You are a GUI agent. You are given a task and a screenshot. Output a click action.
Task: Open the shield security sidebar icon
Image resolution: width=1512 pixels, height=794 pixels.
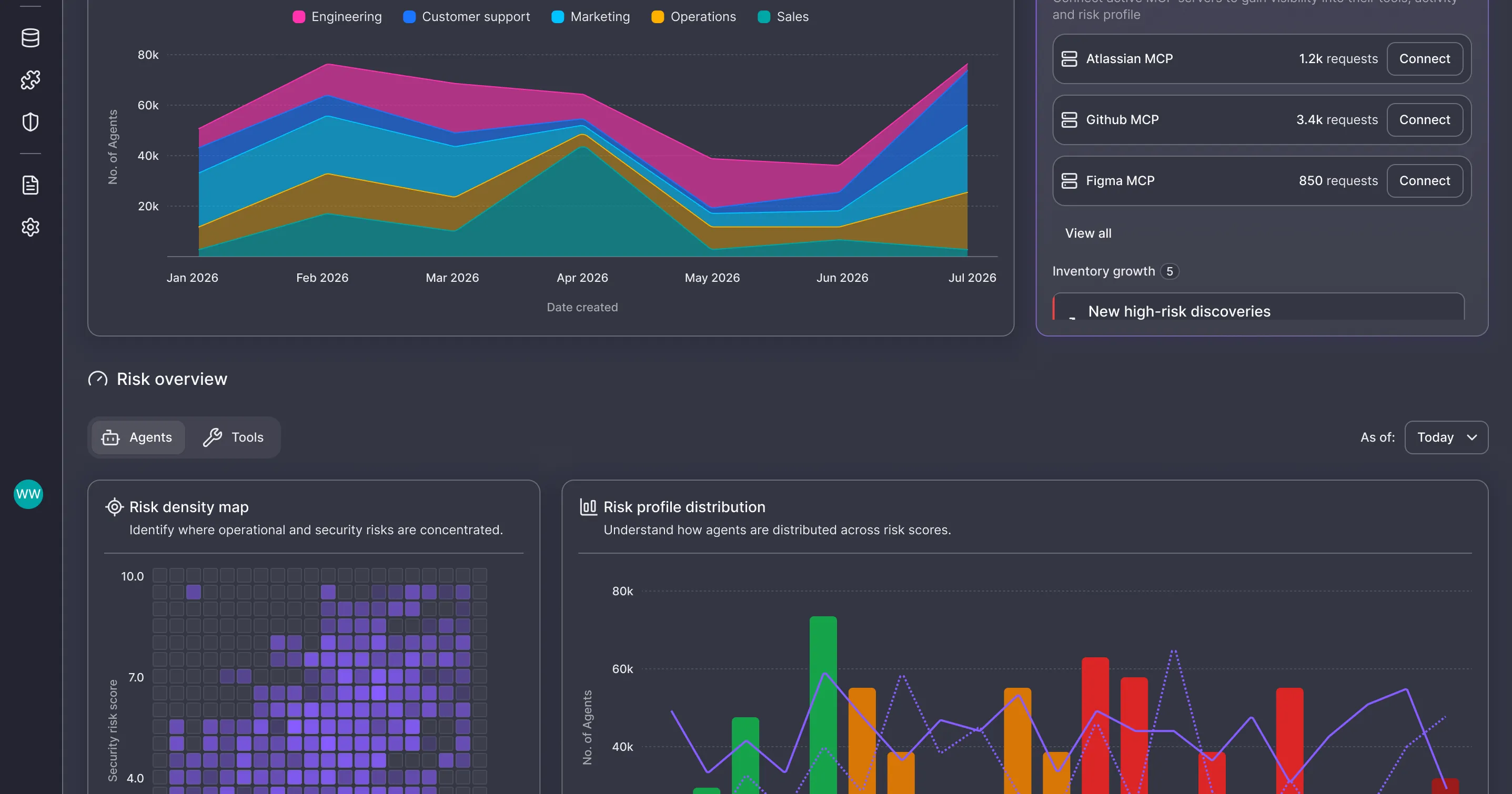point(31,122)
